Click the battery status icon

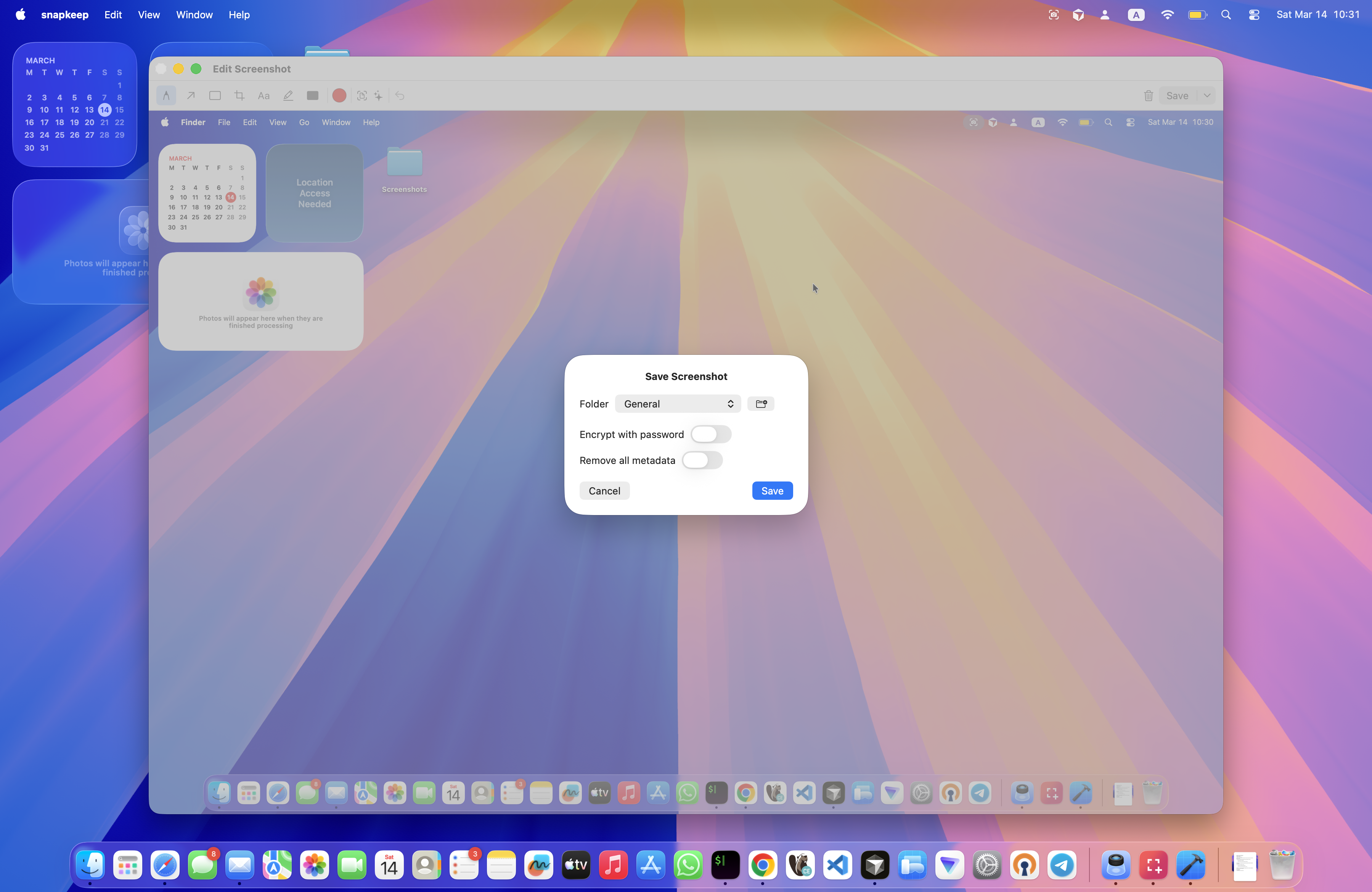pos(1197,15)
